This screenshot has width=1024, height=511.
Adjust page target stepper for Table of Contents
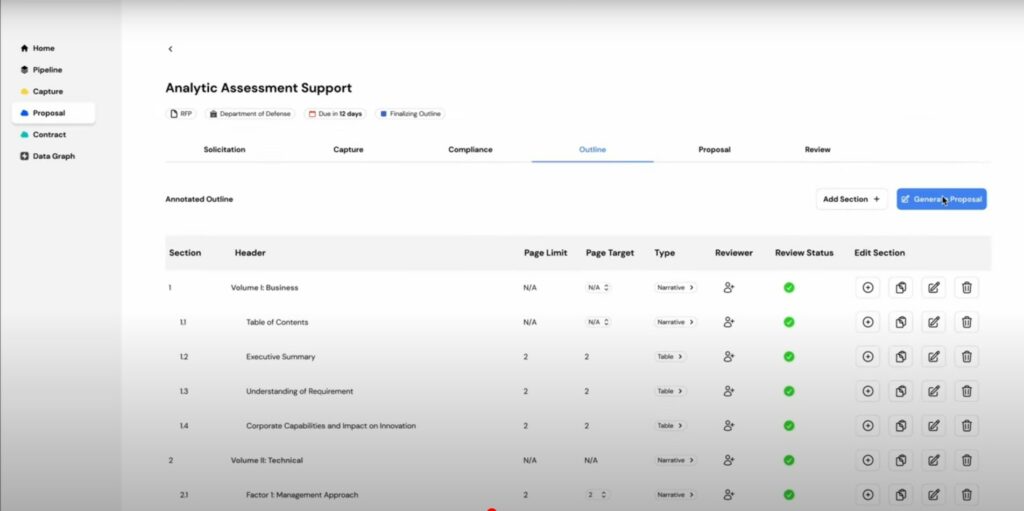click(598, 322)
